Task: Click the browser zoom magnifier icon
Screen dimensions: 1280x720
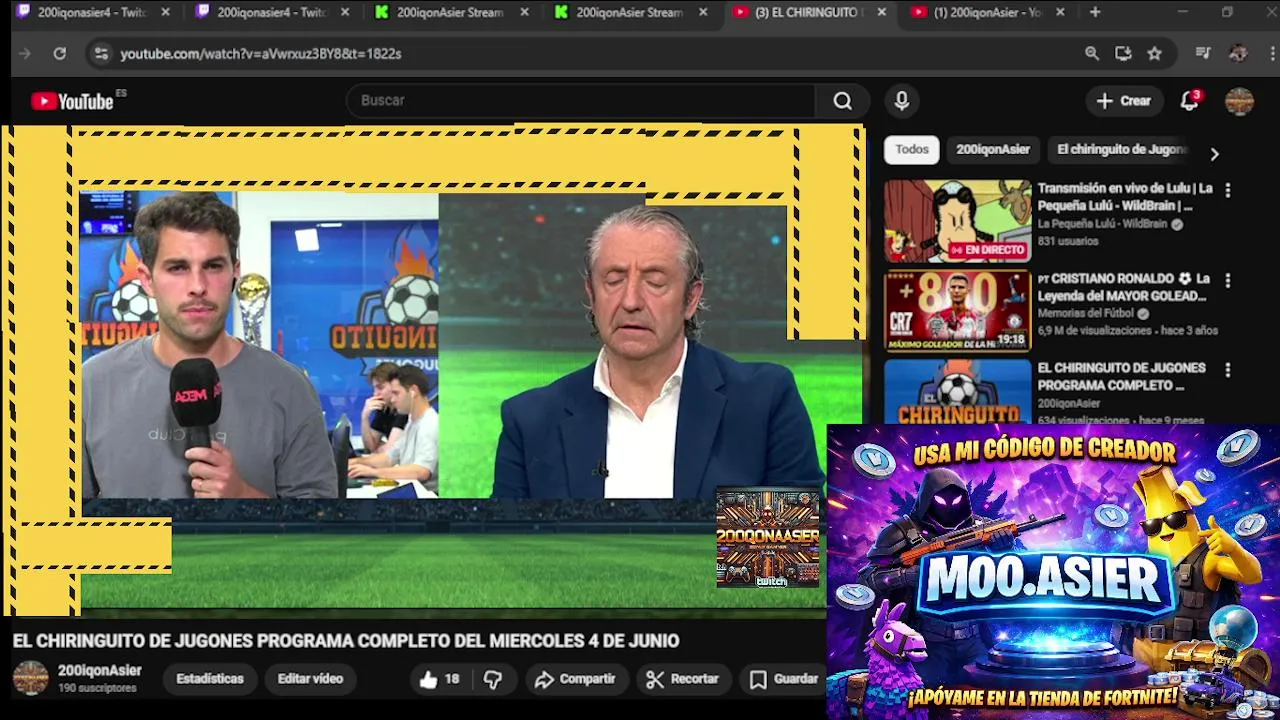Action: pyautogui.click(x=1092, y=54)
